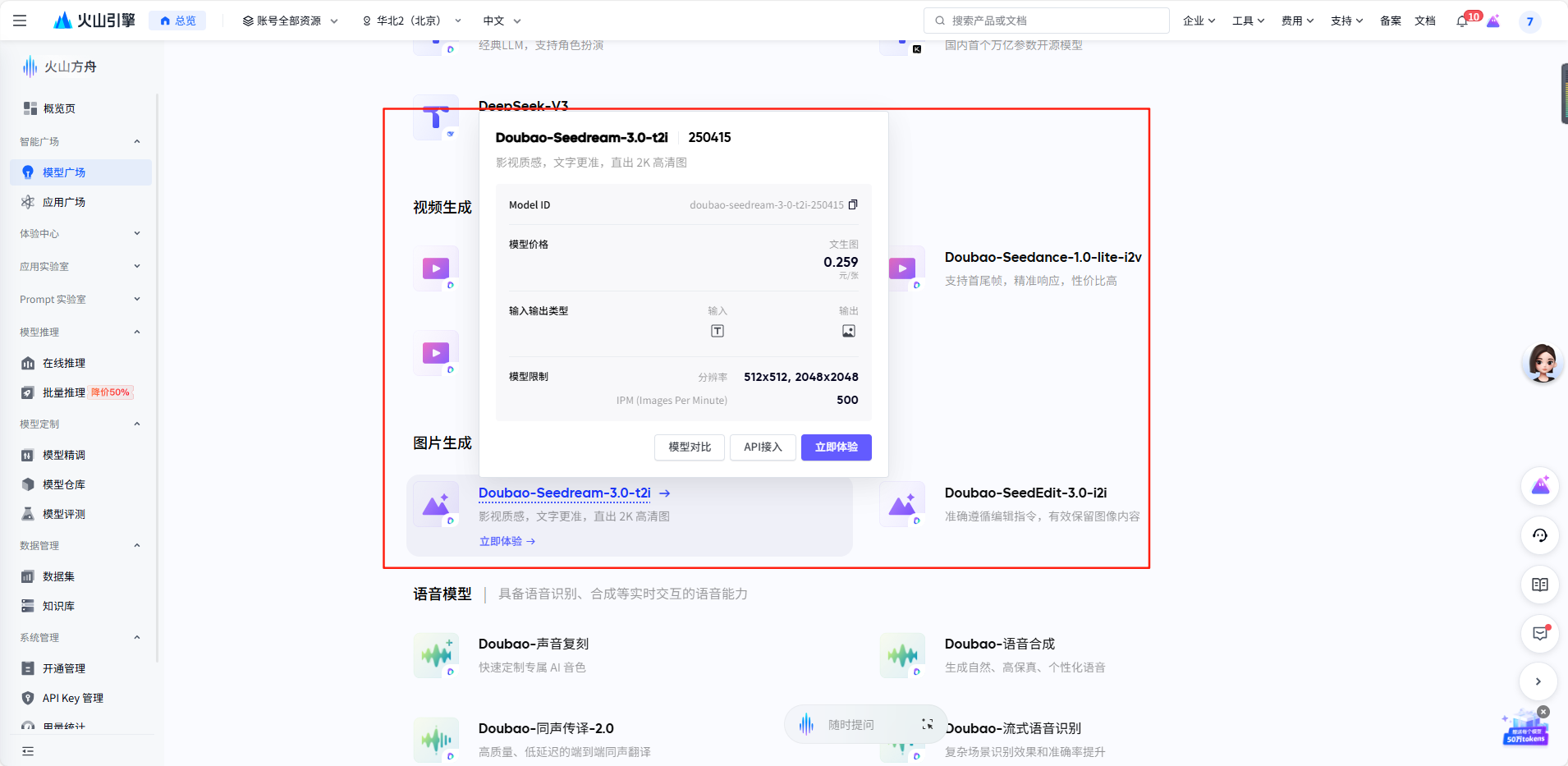
Task: Open the 支持 menu
Action: coord(1346,21)
